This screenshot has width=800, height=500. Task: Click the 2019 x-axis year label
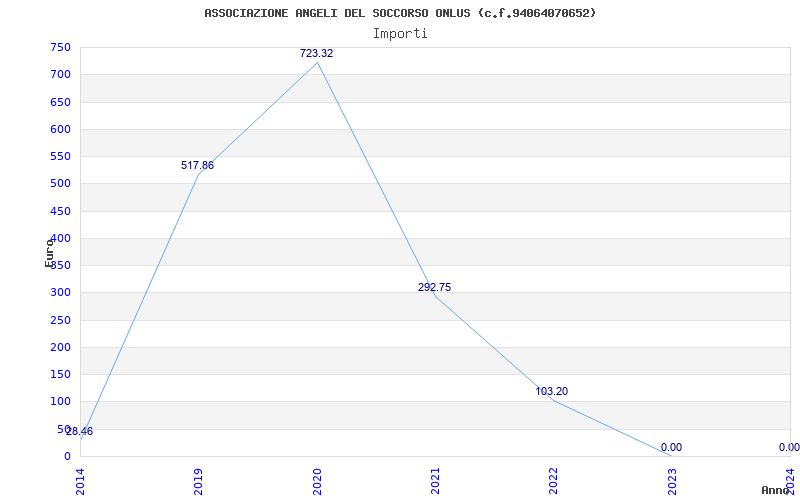tap(198, 481)
